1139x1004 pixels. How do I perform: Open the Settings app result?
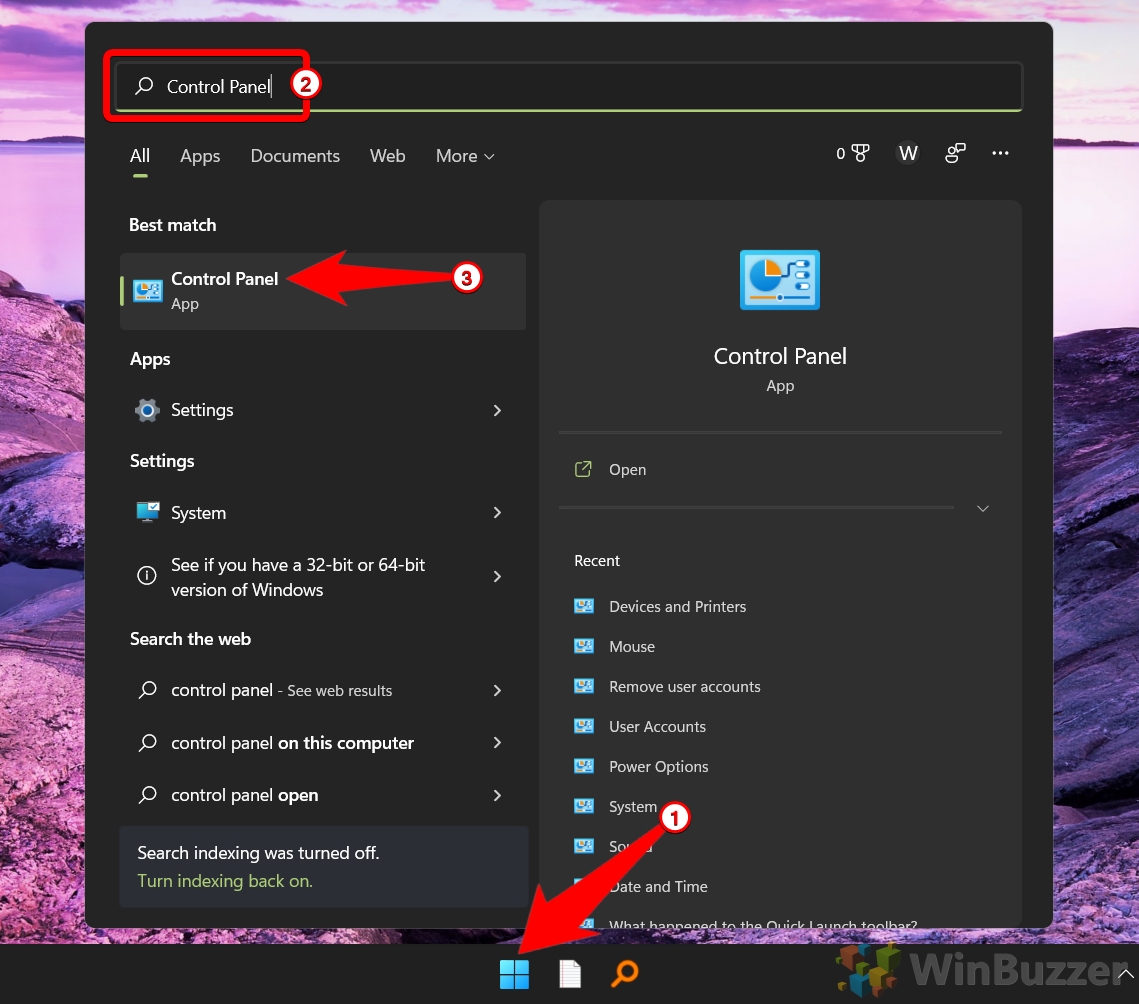click(x=323, y=410)
